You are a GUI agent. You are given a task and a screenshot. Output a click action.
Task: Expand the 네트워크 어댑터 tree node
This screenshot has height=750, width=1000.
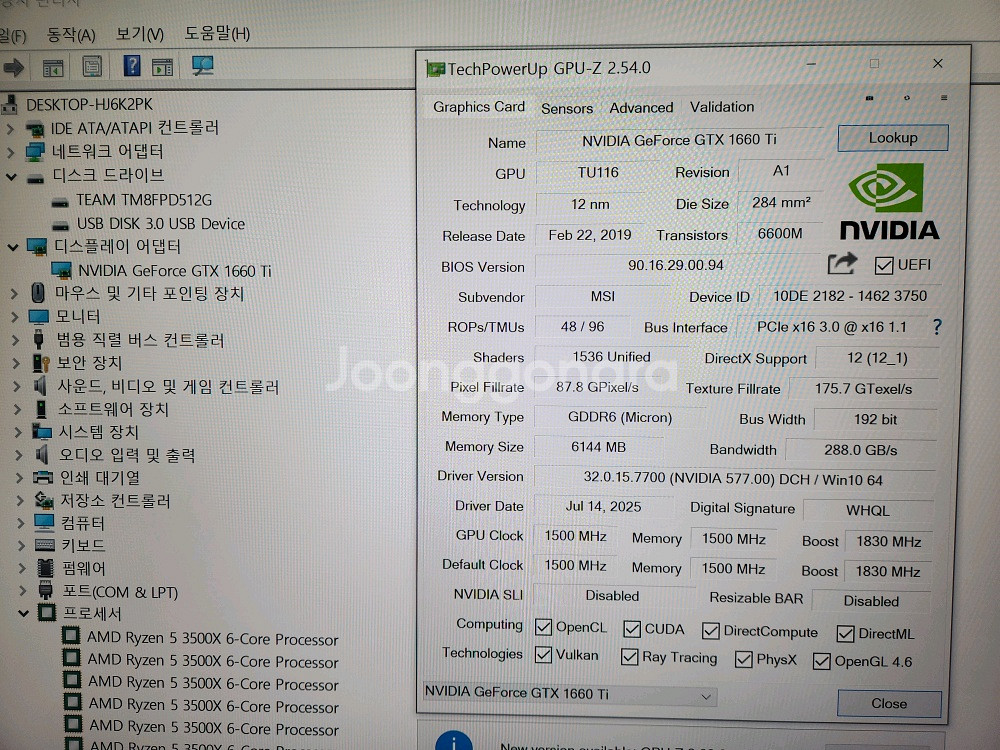[12, 152]
